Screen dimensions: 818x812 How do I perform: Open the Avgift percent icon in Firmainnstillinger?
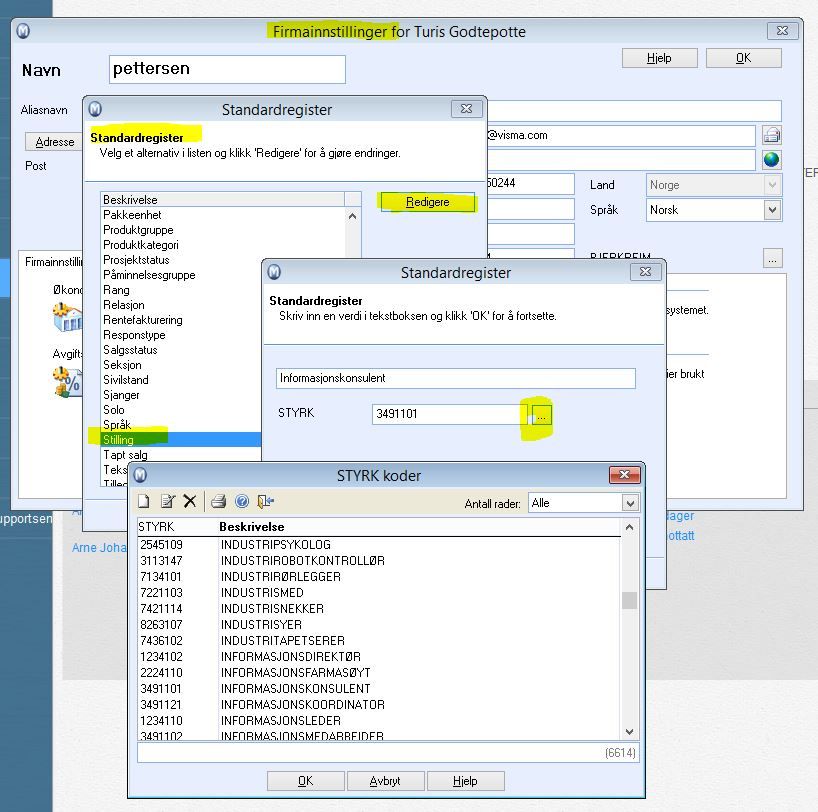click(68, 382)
